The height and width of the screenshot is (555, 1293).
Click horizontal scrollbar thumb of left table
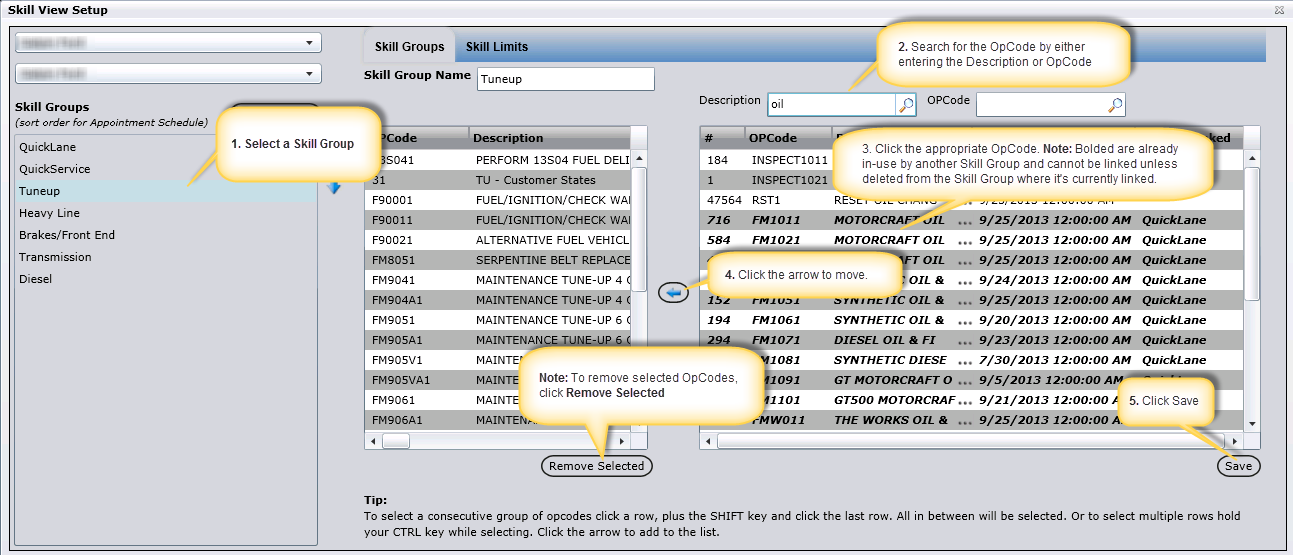tap(396, 441)
